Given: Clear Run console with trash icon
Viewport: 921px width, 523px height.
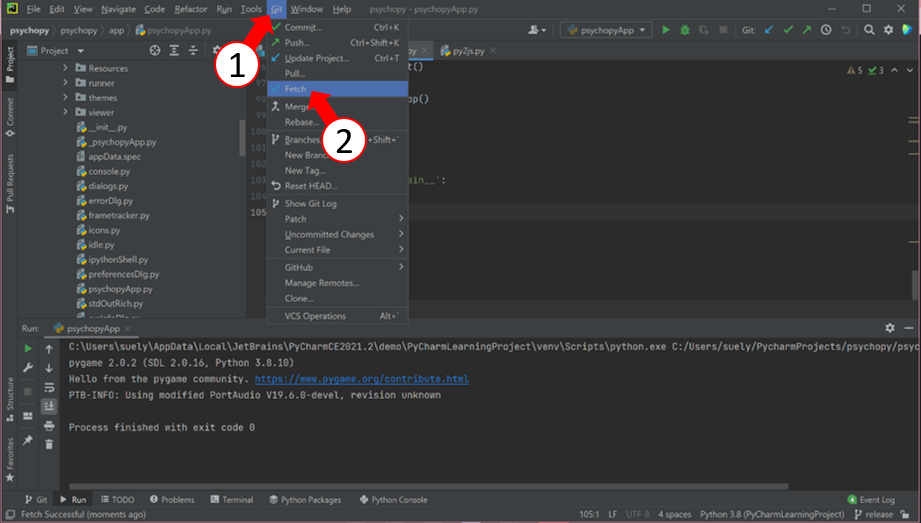Looking at the screenshot, I should 49,444.
